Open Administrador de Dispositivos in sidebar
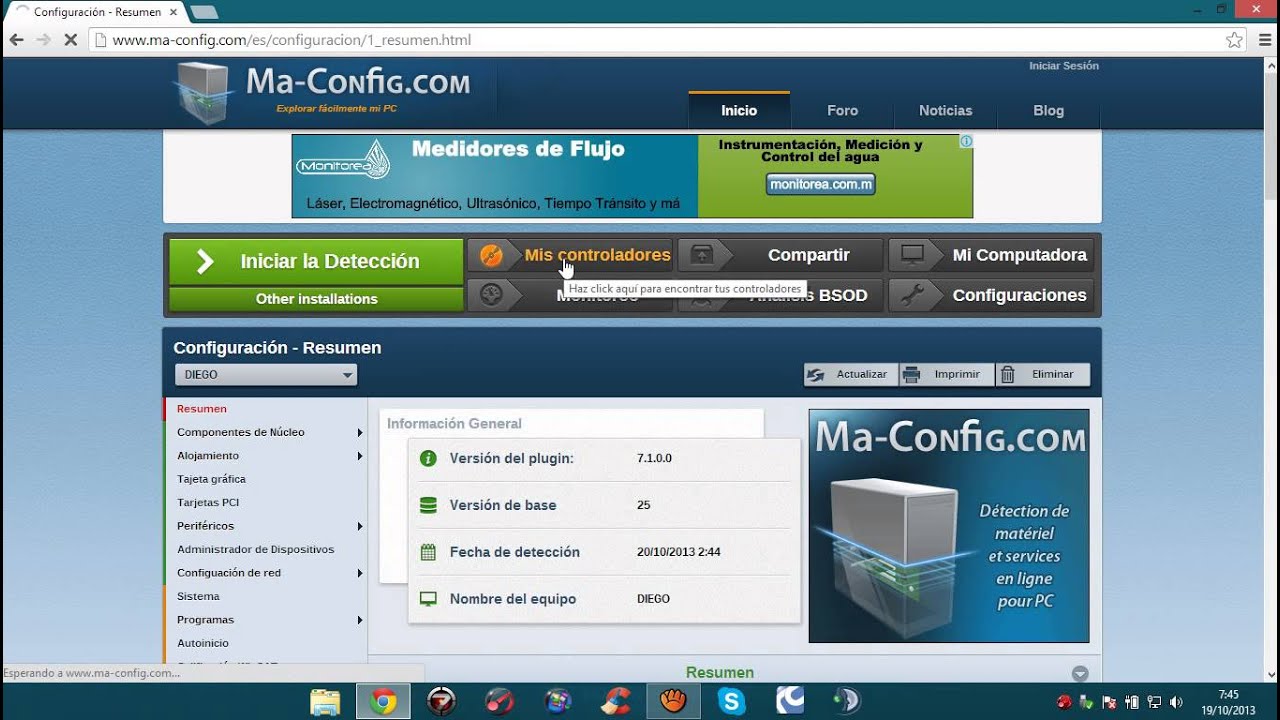This screenshot has height=720, width=1280. [x=256, y=550]
